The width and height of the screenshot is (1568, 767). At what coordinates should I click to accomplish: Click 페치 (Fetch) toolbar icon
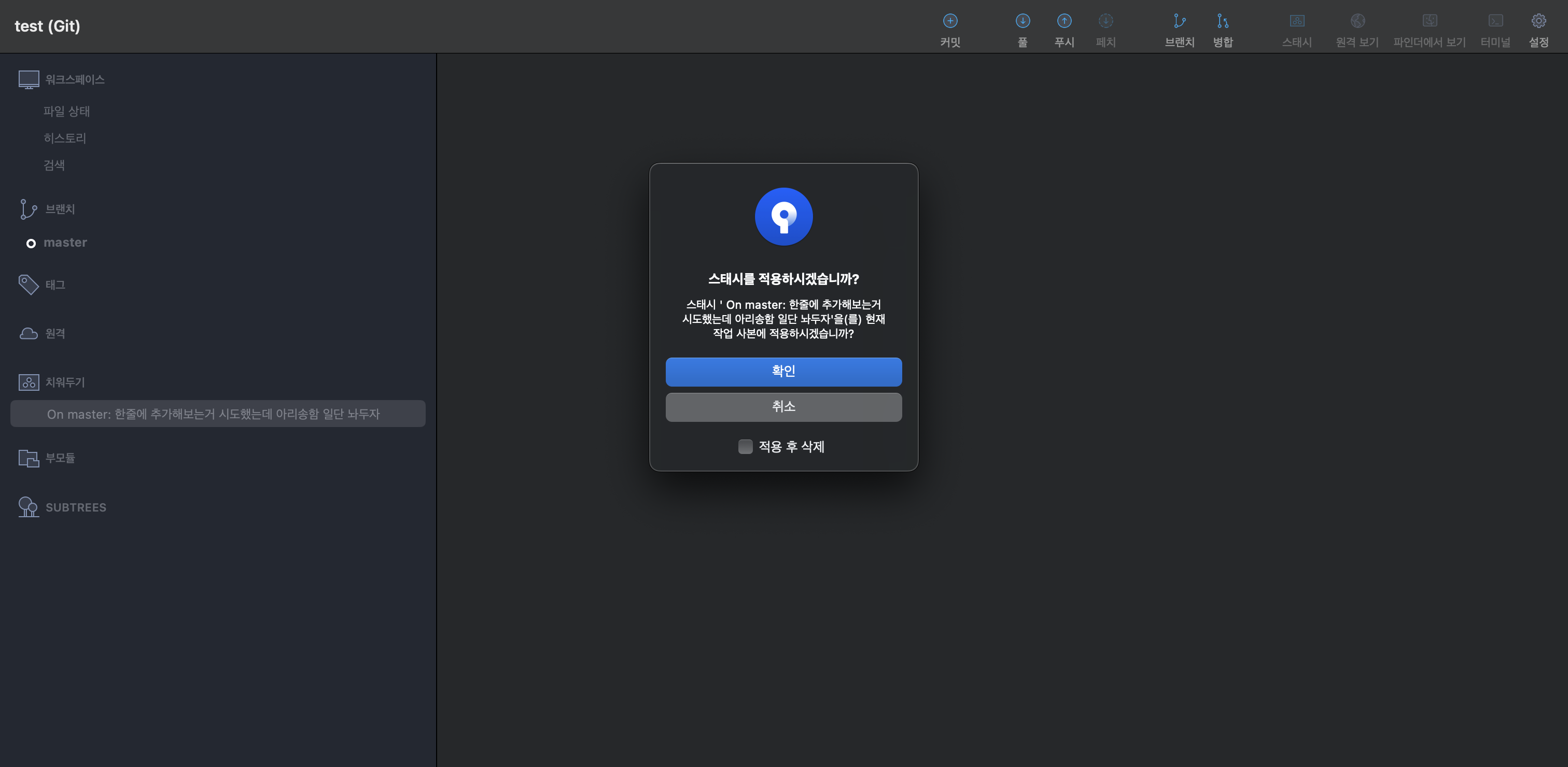click(1105, 22)
